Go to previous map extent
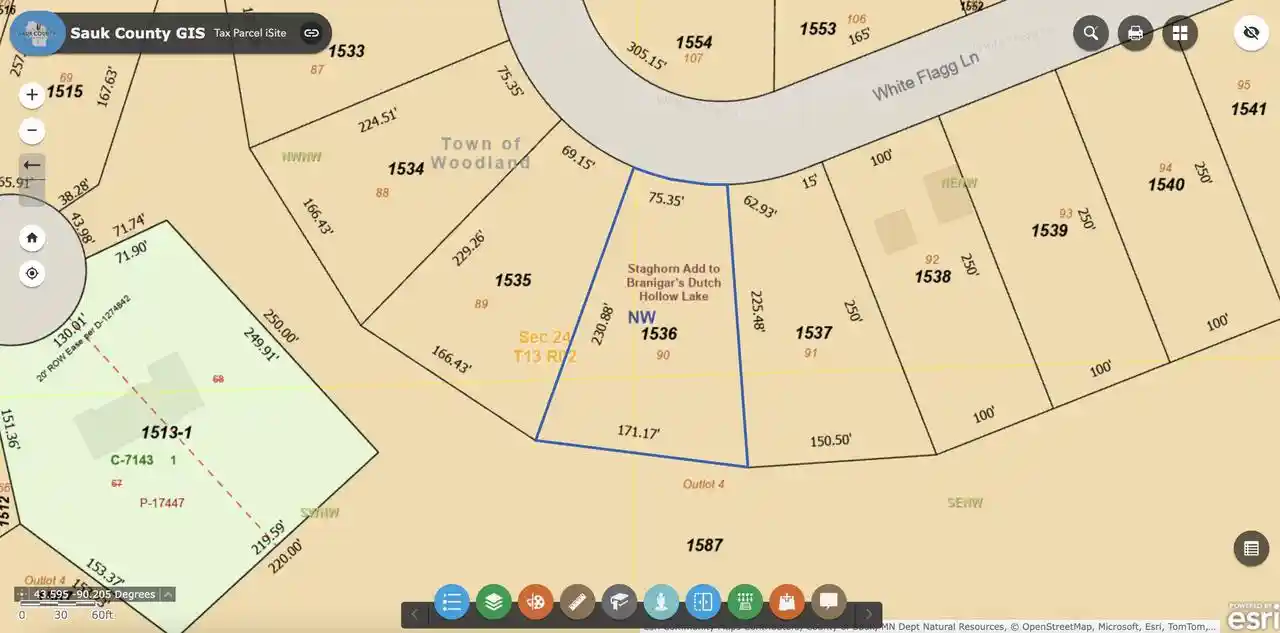The height and width of the screenshot is (633, 1280). point(32,166)
